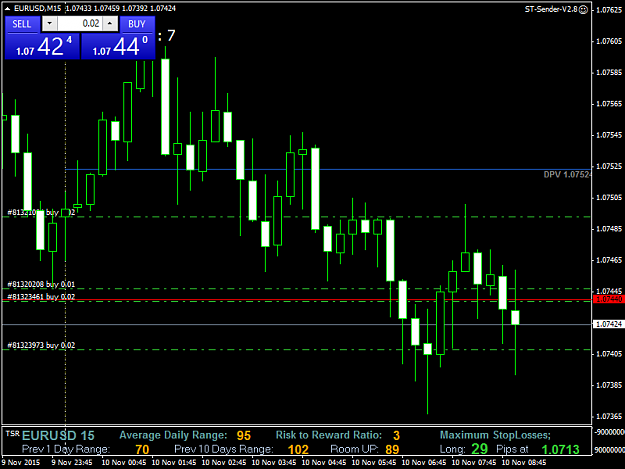Click the 9 Nov 23:45 time label

[x=72, y=463]
